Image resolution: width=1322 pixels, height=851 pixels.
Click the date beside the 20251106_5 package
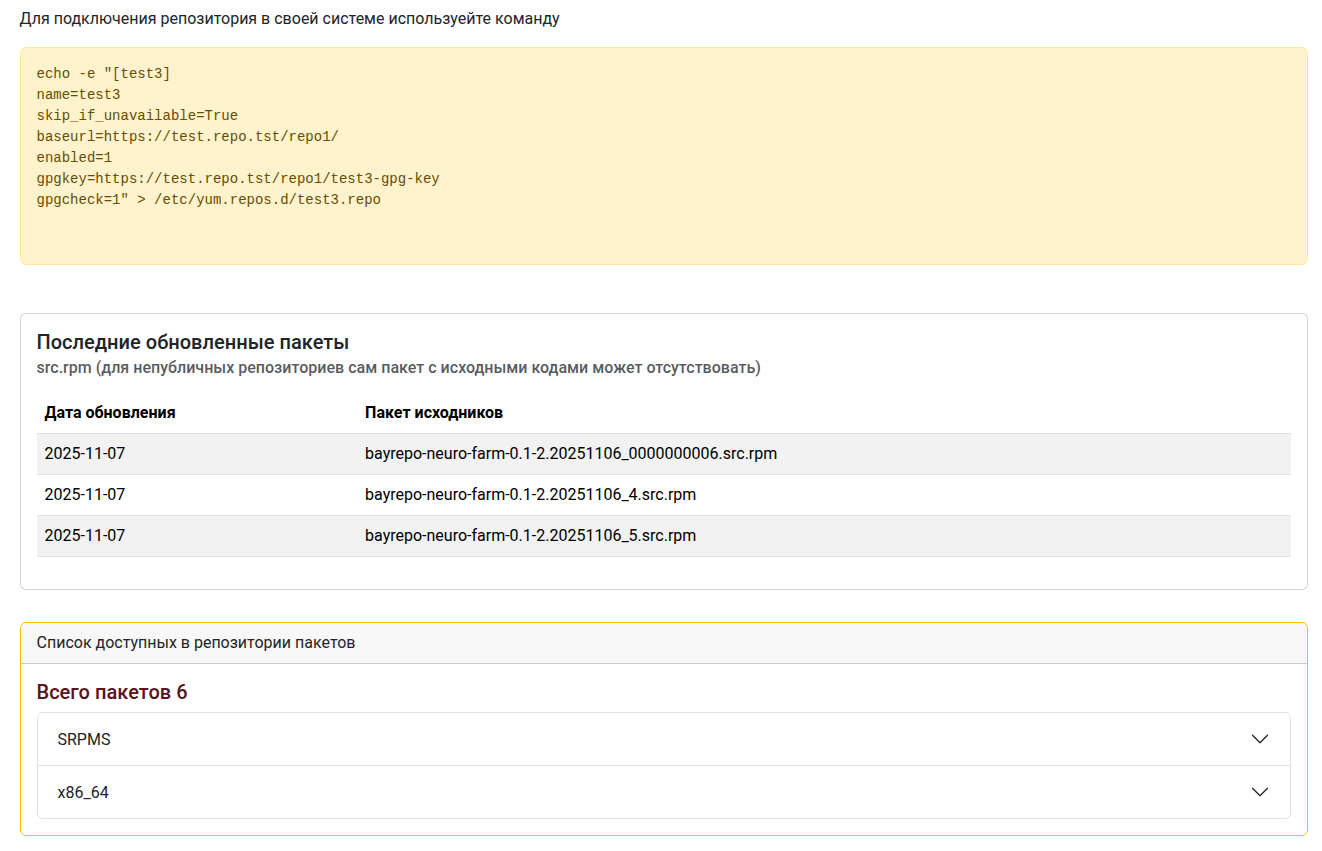coord(85,536)
